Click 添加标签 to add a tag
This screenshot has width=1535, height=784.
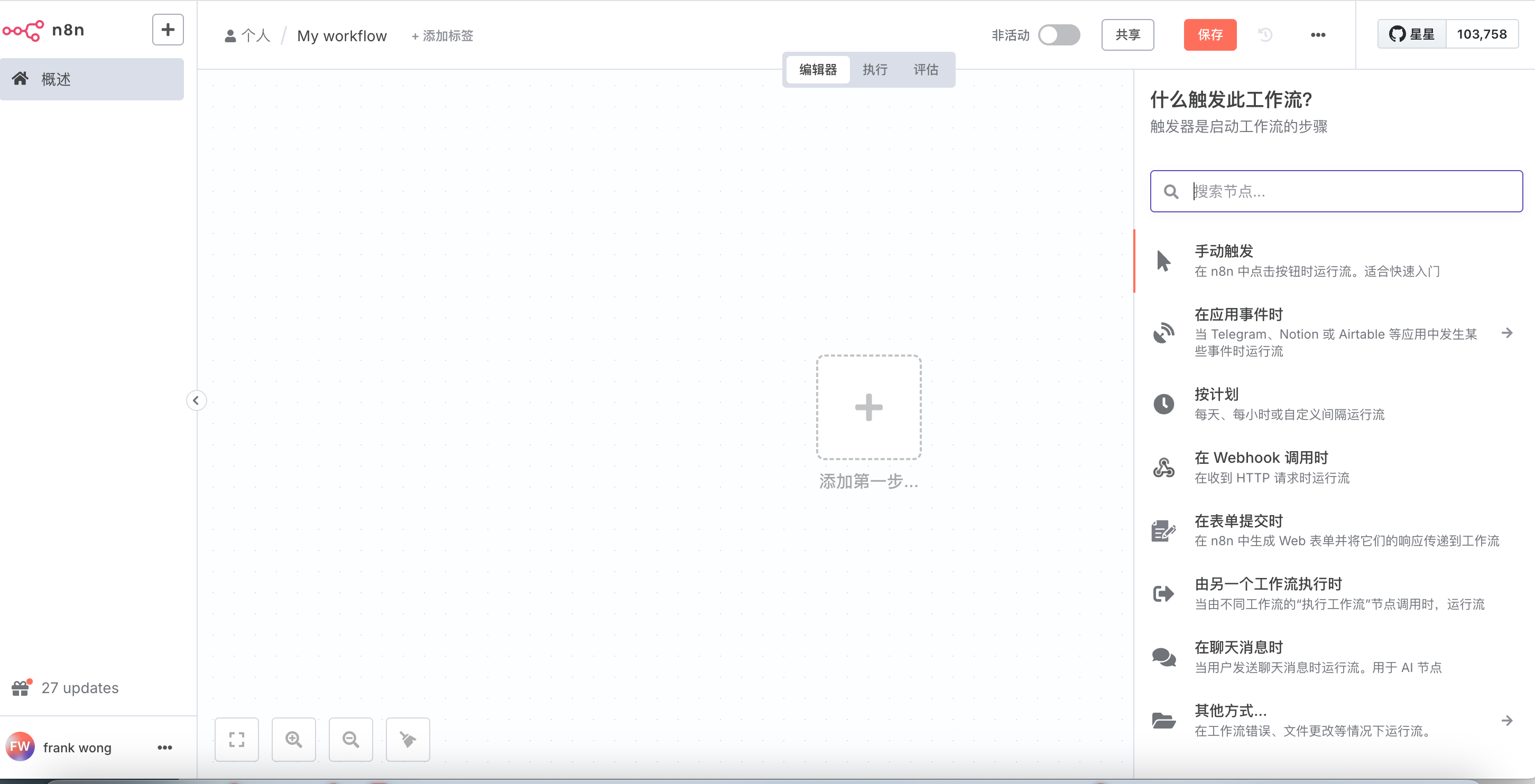(x=442, y=36)
